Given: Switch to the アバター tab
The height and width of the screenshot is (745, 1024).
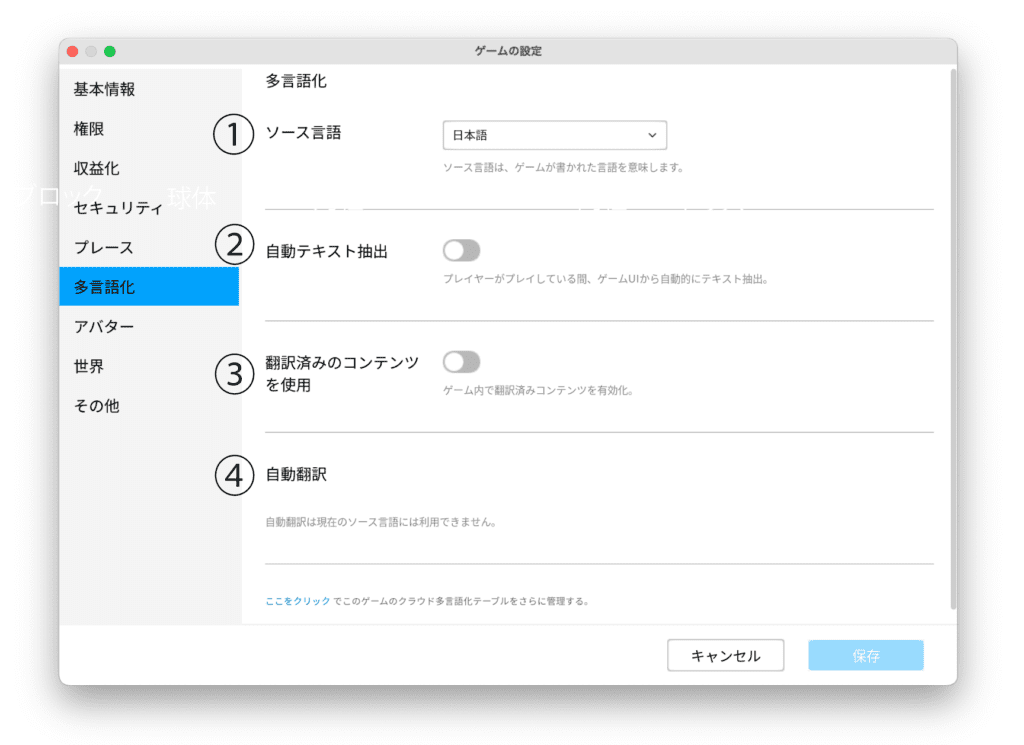Looking at the screenshot, I should click(104, 327).
